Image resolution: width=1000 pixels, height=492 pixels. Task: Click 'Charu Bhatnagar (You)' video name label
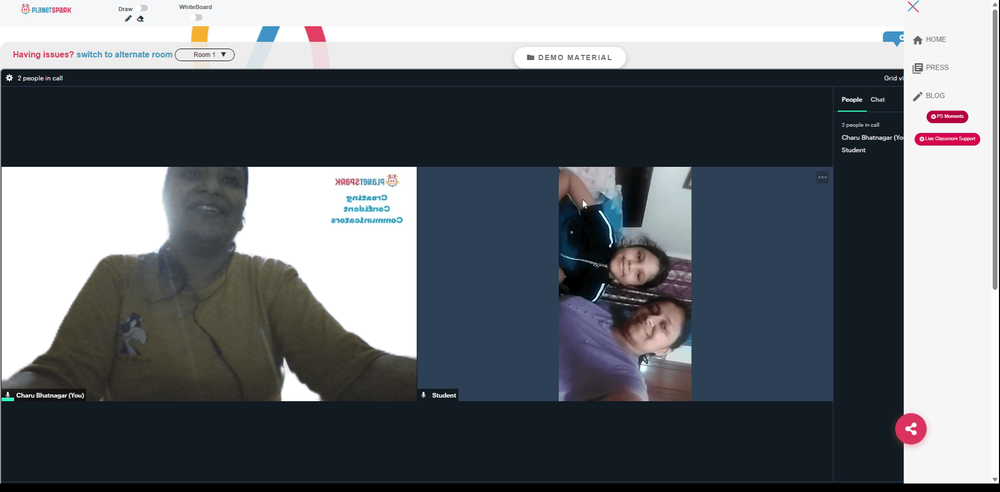[50, 396]
